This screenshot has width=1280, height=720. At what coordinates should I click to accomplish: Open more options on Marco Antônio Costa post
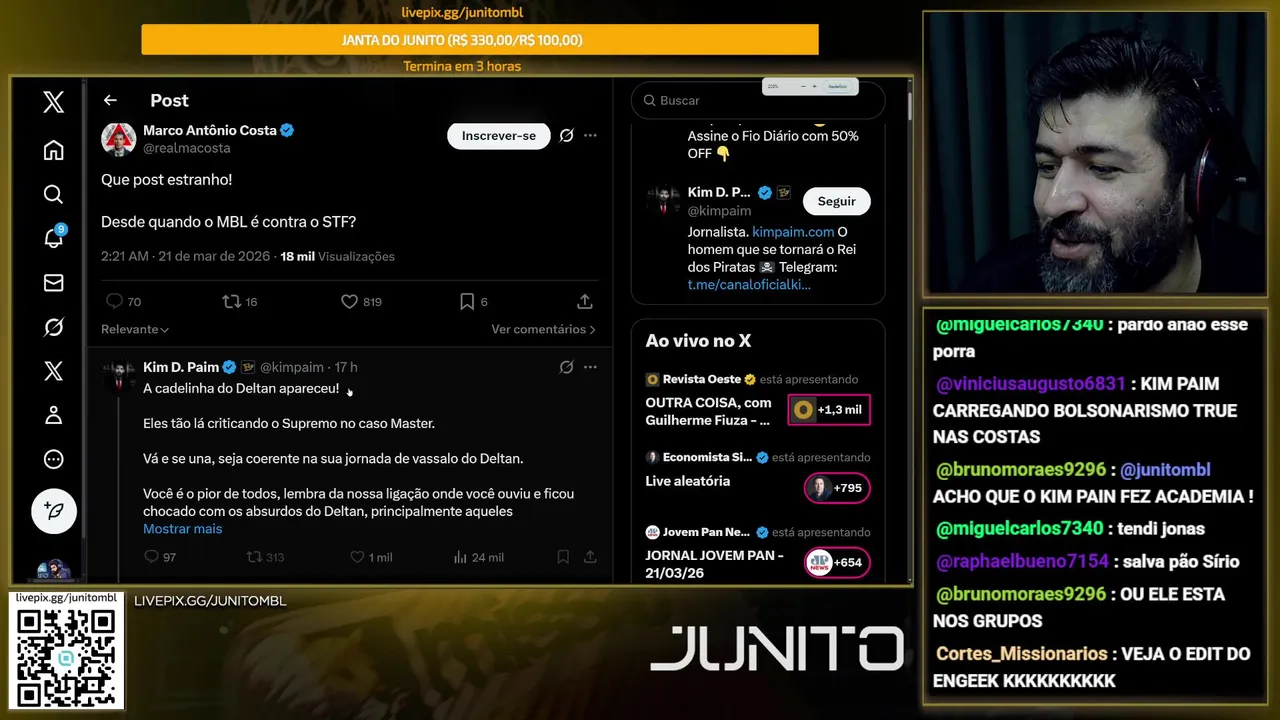(590, 135)
